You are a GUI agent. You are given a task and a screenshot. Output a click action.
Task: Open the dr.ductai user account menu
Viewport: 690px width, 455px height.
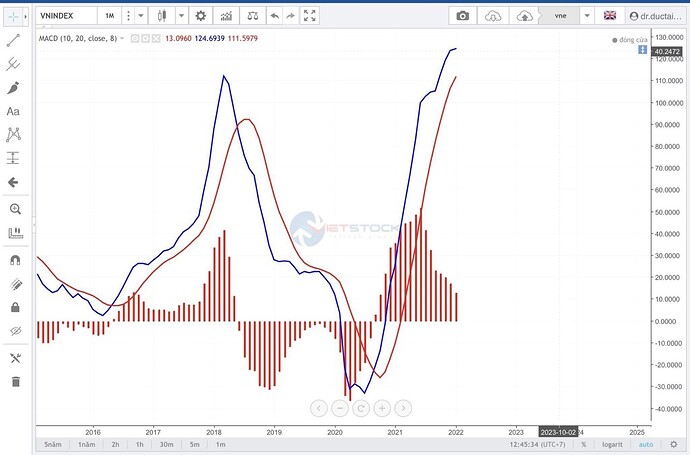point(655,16)
